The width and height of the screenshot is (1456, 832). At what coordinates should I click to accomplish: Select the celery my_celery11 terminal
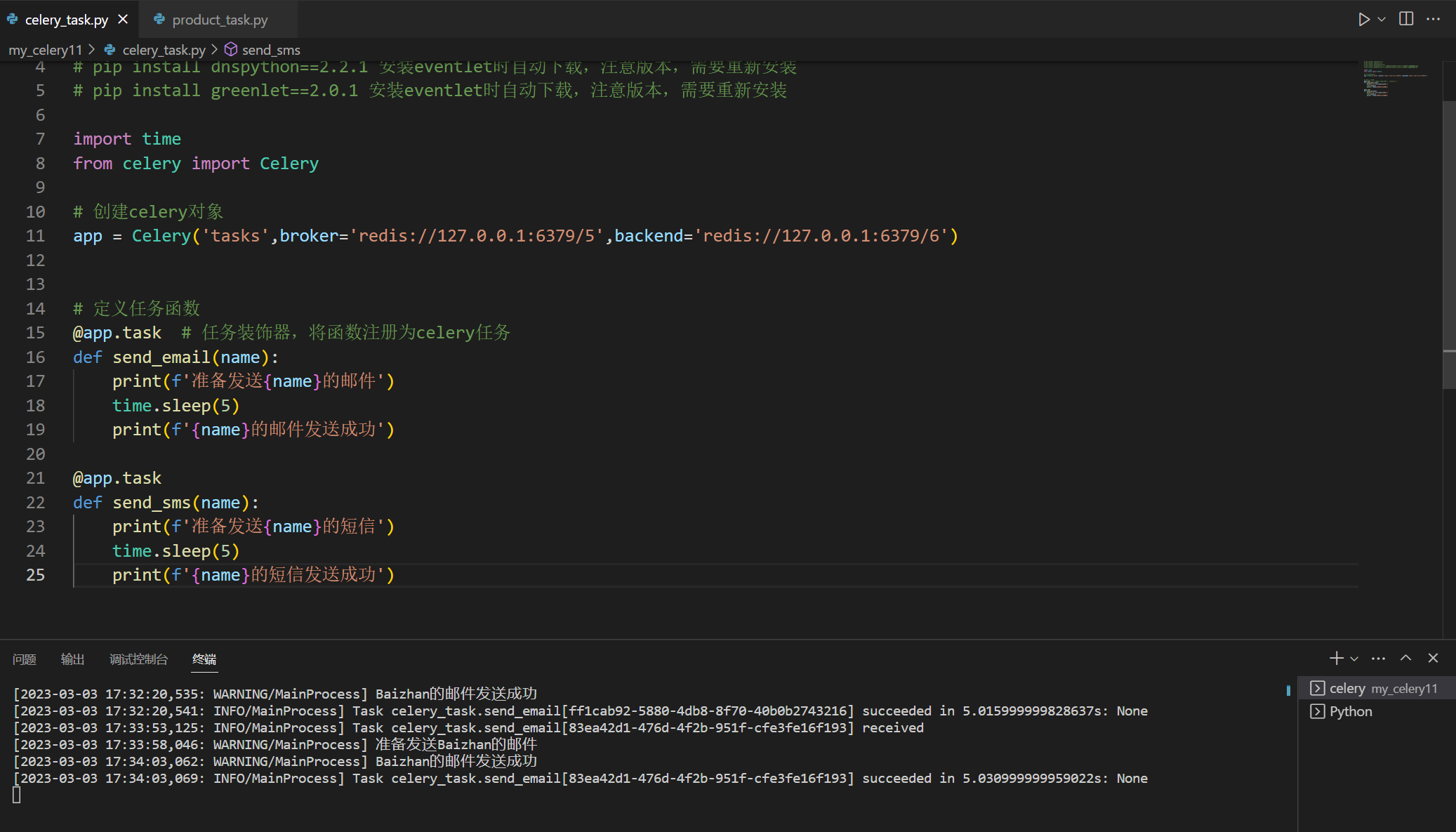point(1376,689)
